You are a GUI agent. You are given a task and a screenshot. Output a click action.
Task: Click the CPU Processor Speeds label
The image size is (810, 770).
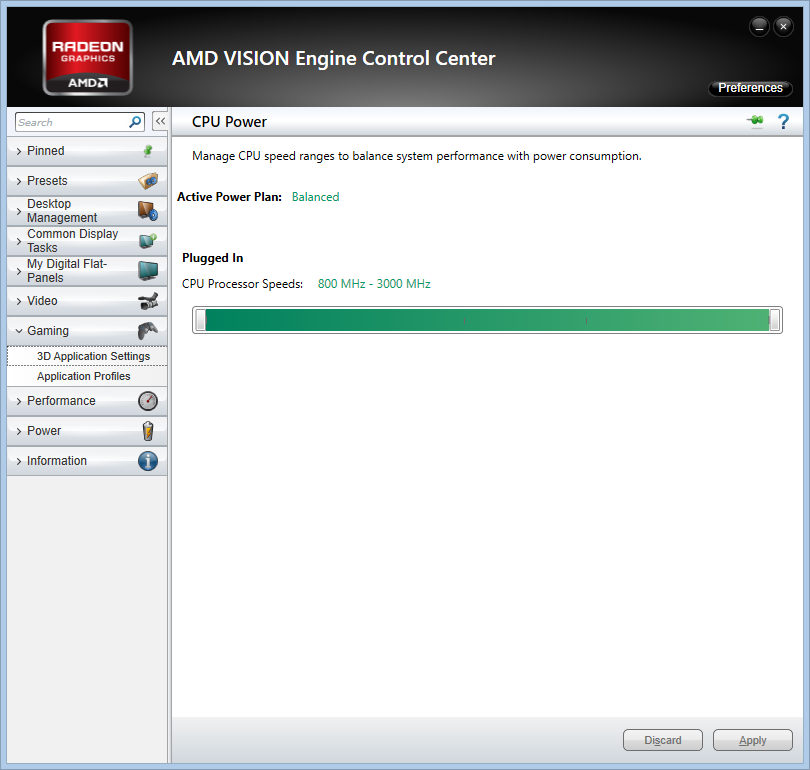pos(242,284)
